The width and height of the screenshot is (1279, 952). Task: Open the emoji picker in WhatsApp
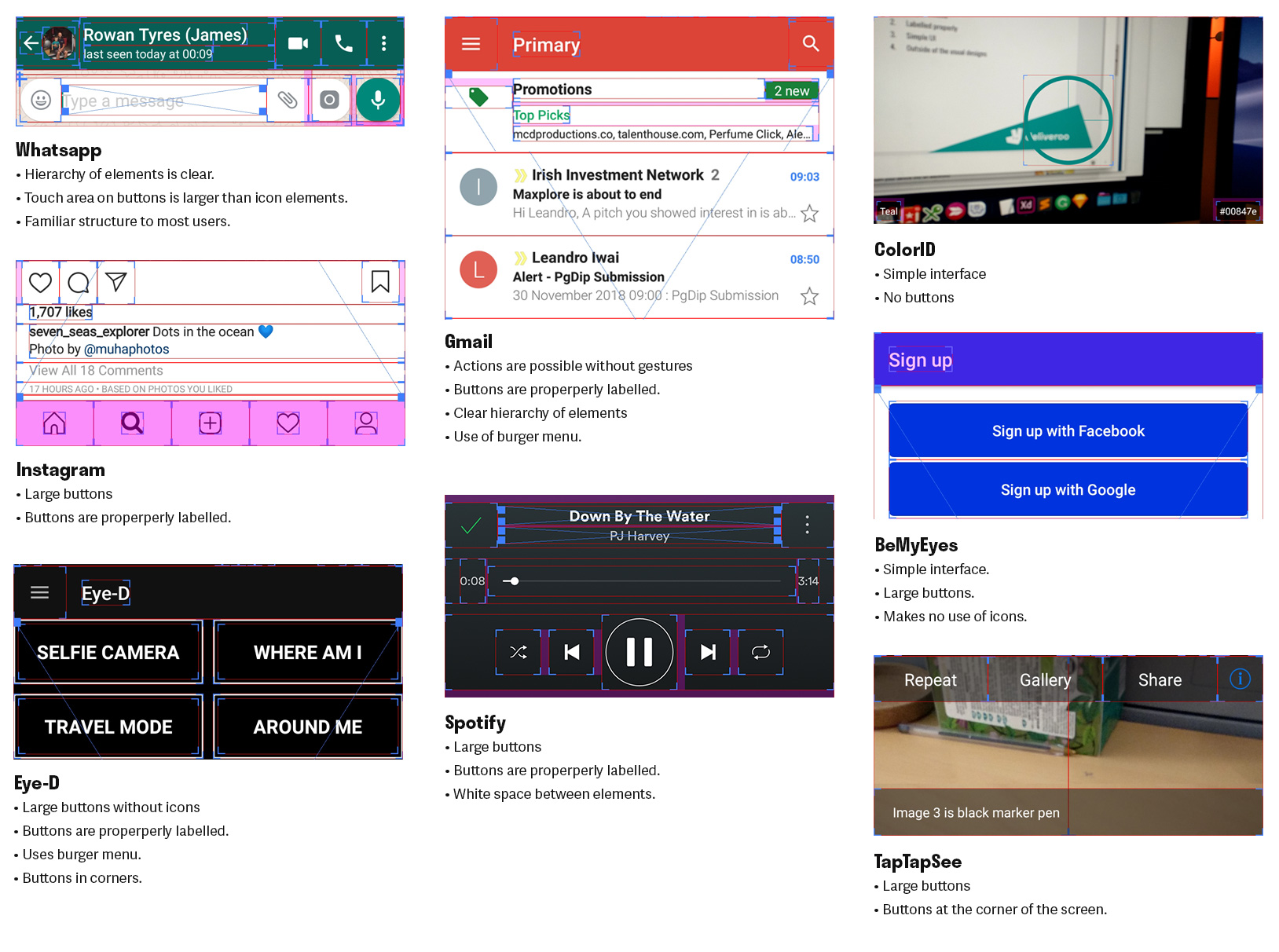(x=41, y=100)
